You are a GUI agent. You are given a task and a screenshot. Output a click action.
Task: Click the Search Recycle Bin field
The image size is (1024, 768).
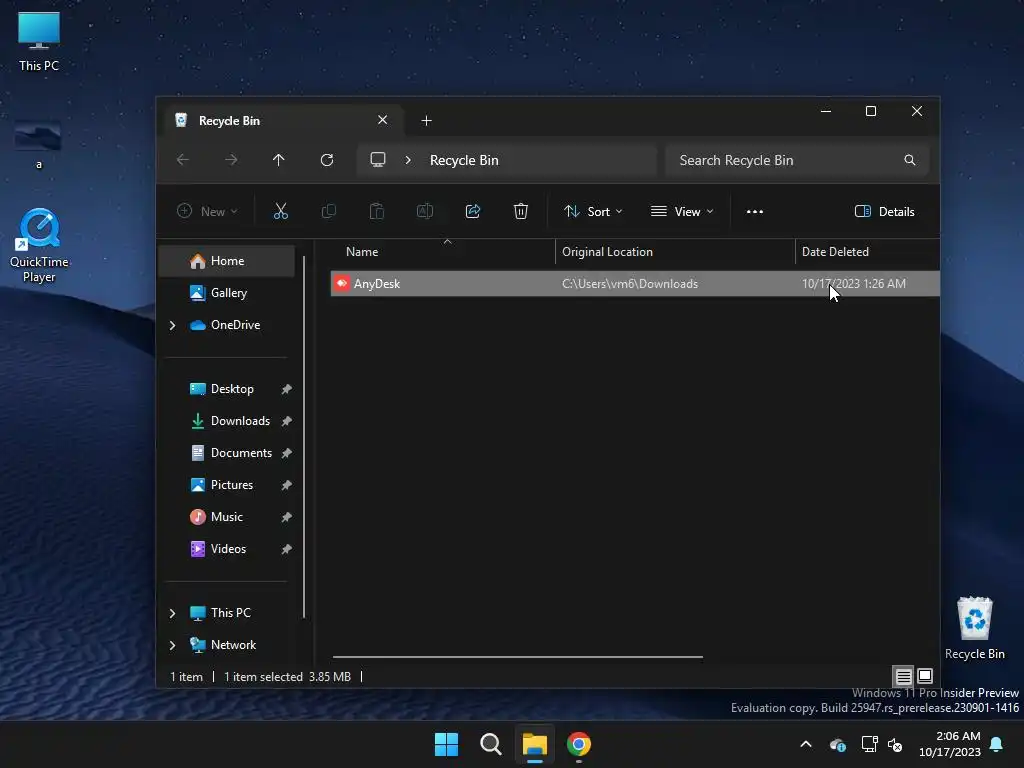(797, 160)
